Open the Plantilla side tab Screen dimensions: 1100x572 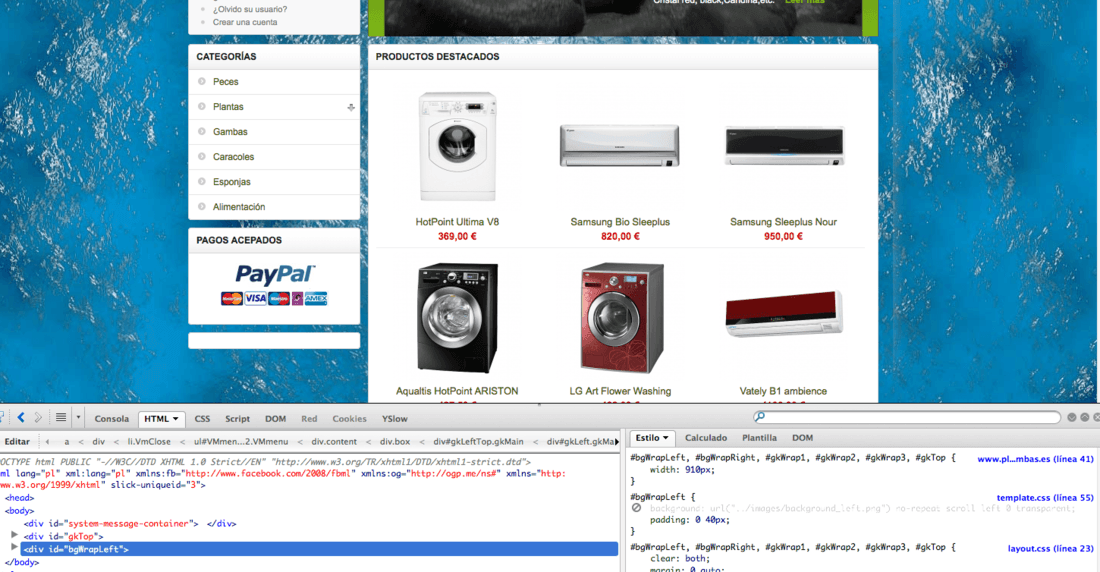[x=759, y=438]
